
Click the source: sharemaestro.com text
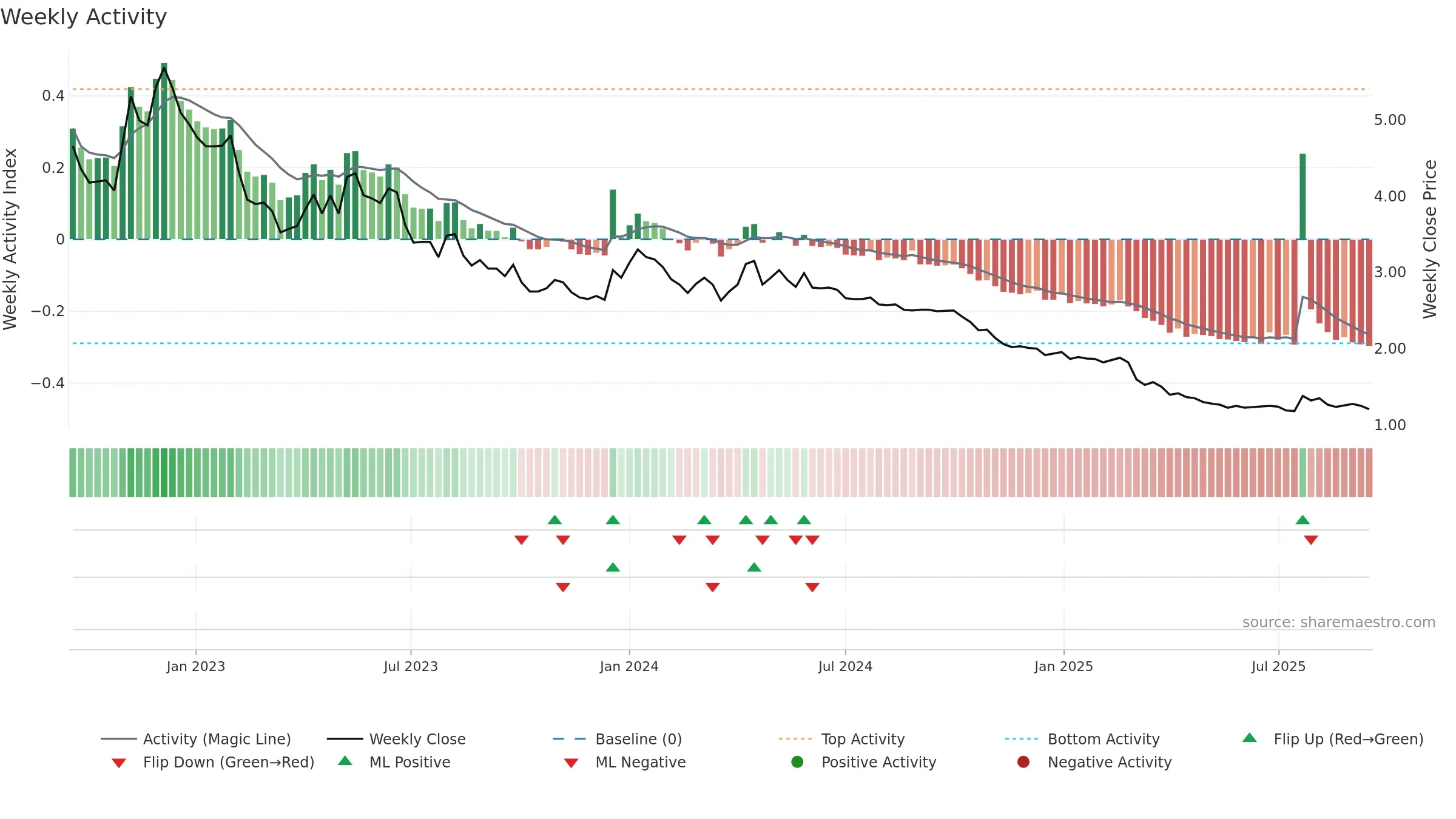pyautogui.click(x=1339, y=622)
